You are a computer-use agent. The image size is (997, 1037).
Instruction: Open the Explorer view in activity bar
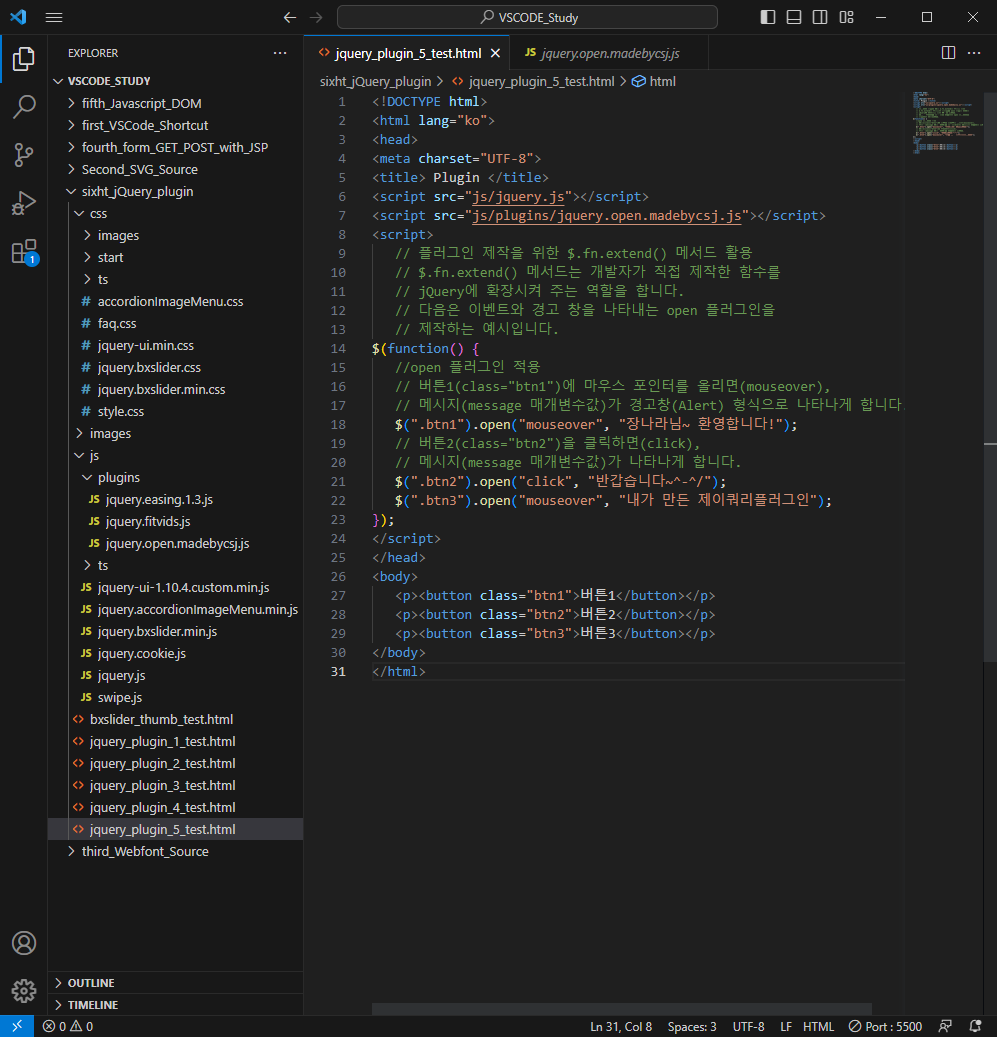point(24,59)
